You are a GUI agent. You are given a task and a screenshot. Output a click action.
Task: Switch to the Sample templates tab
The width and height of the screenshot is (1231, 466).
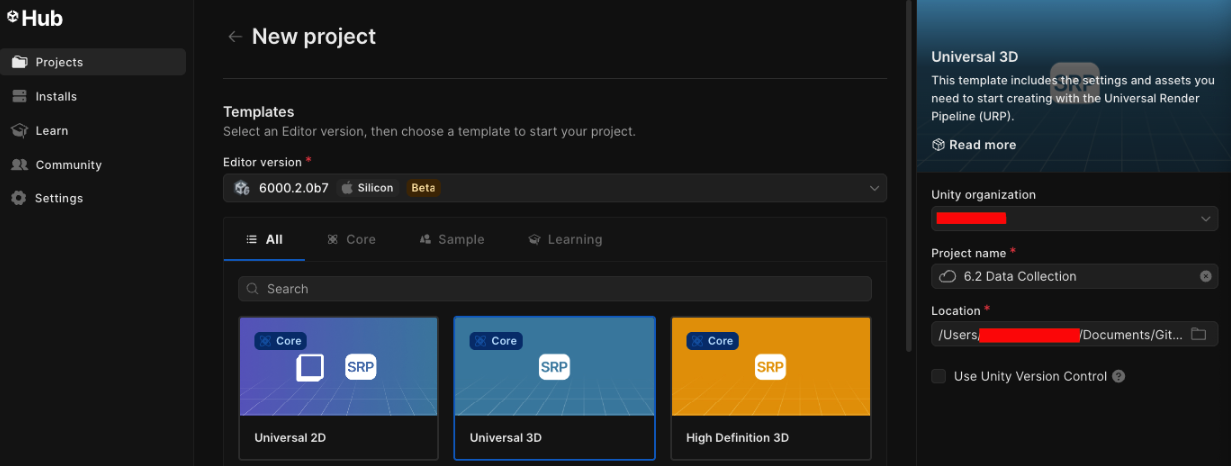pyautogui.click(x=452, y=240)
